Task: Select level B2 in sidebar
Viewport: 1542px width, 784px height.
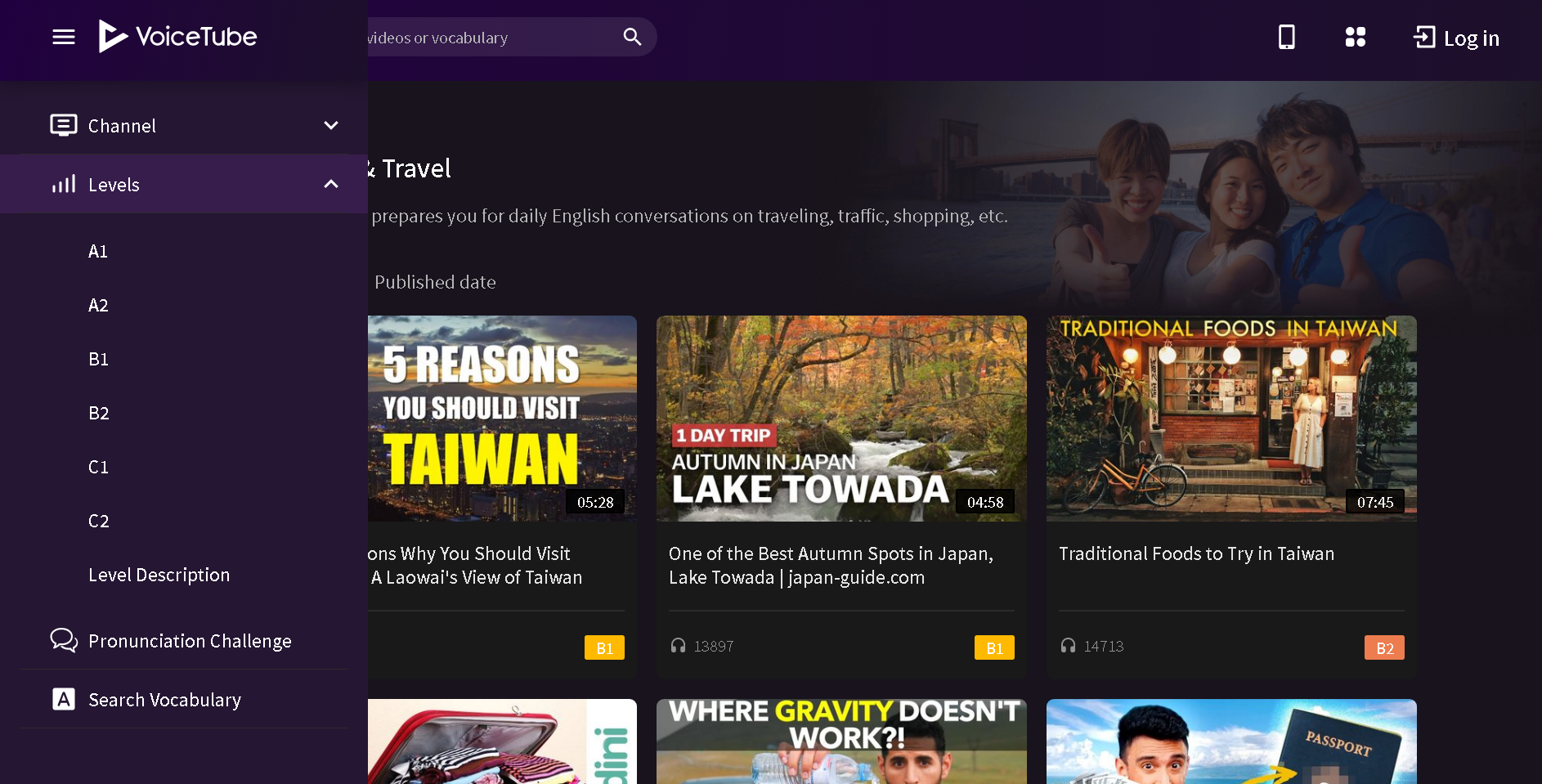Action: click(98, 413)
